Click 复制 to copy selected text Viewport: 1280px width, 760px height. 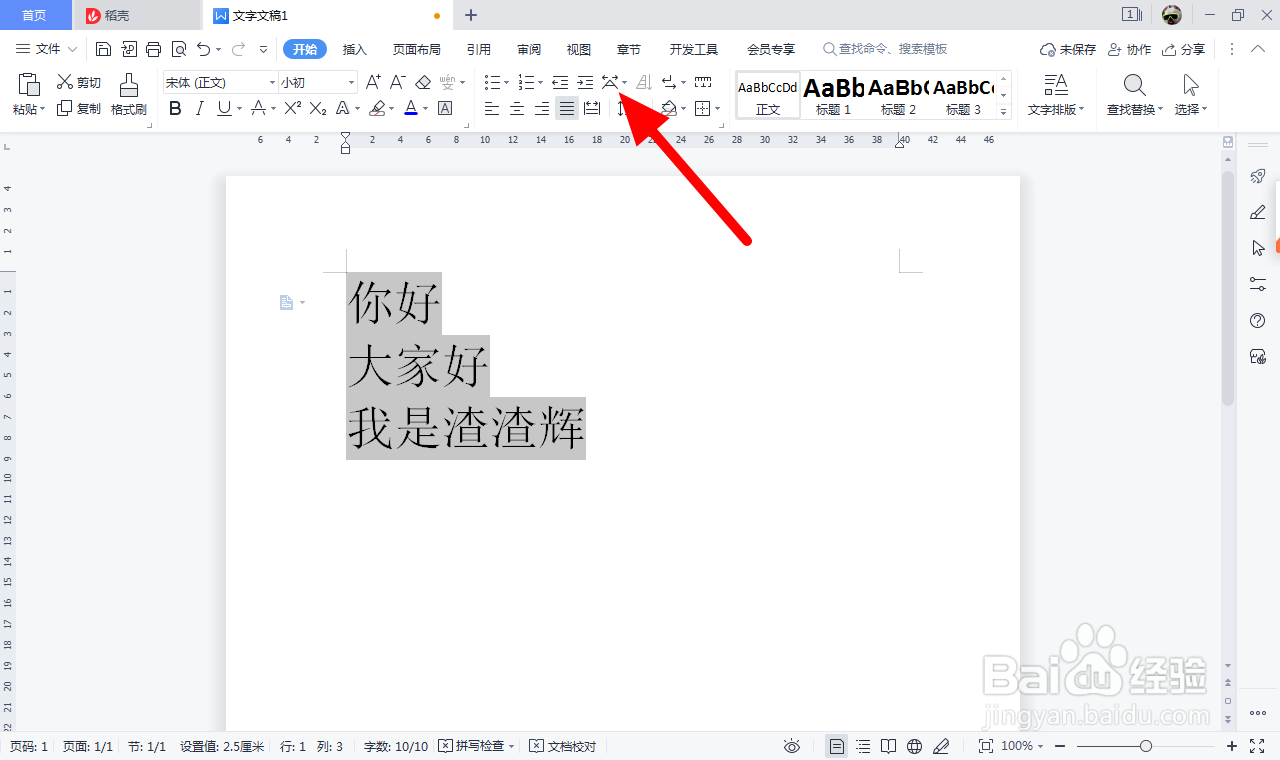click(78, 109)
